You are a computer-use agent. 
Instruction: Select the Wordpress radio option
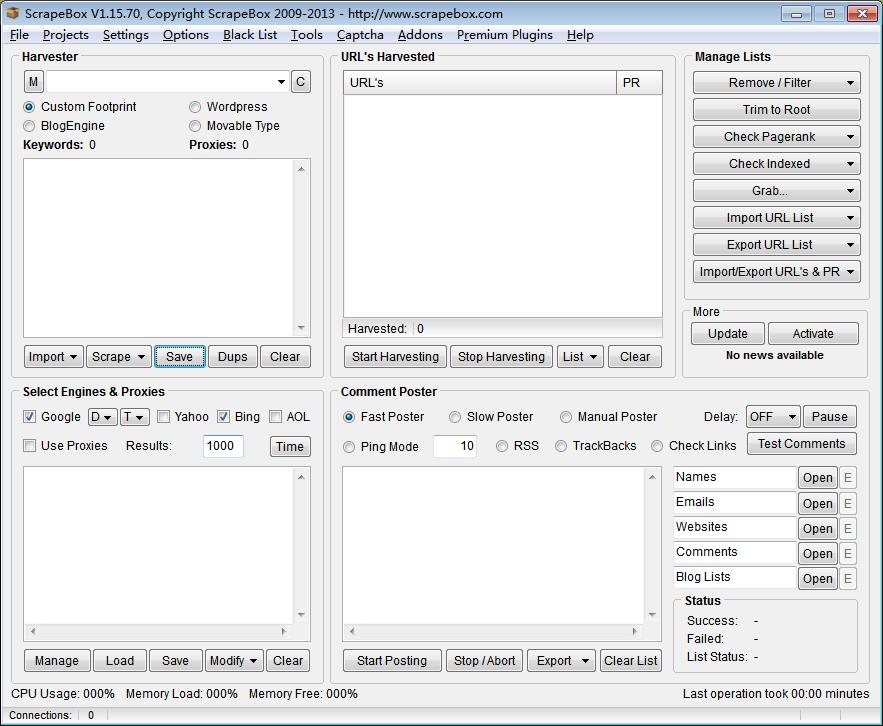pos(195,107)
